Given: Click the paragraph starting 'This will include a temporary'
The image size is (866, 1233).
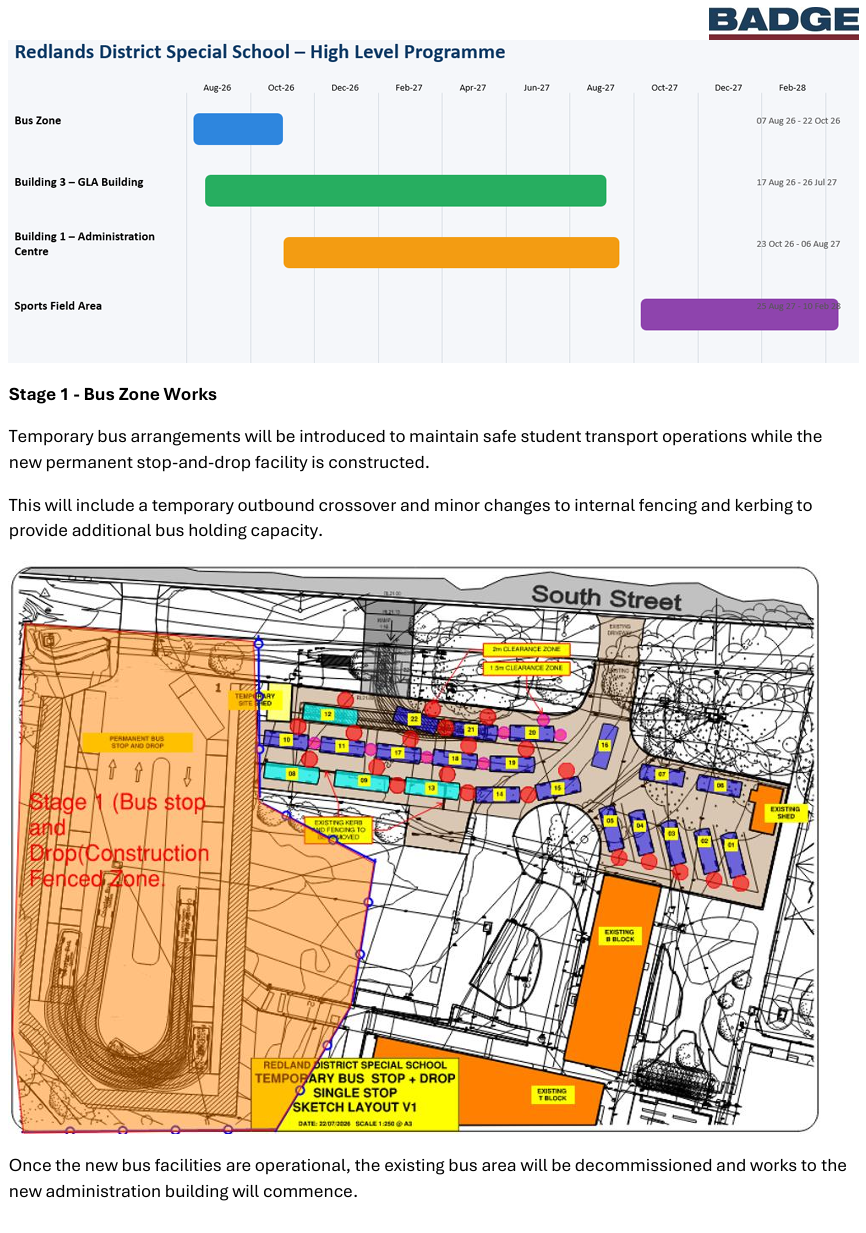Looking at the screenshot, I should click(x=411, y=518).
